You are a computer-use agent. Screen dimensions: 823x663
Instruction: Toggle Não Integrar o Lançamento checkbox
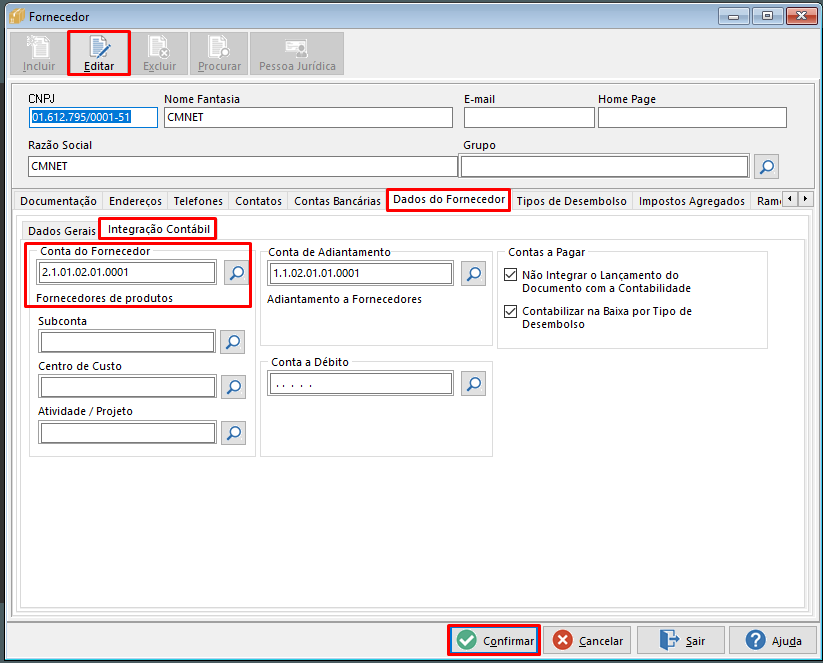point(510,275)
